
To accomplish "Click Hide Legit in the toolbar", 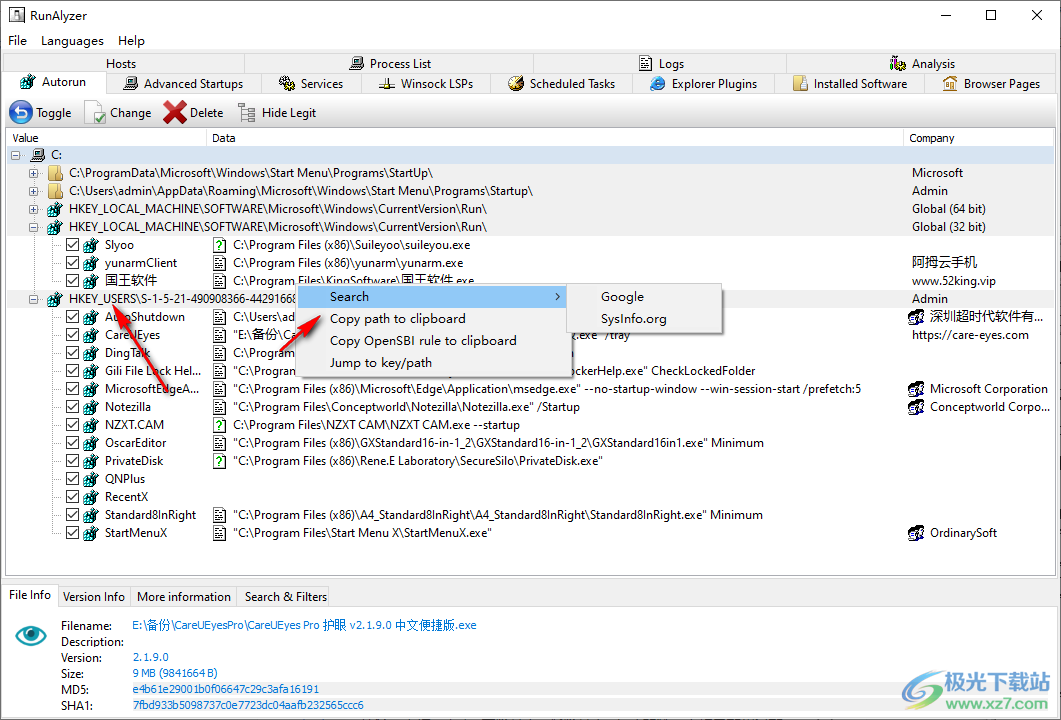I will (277, 113).
